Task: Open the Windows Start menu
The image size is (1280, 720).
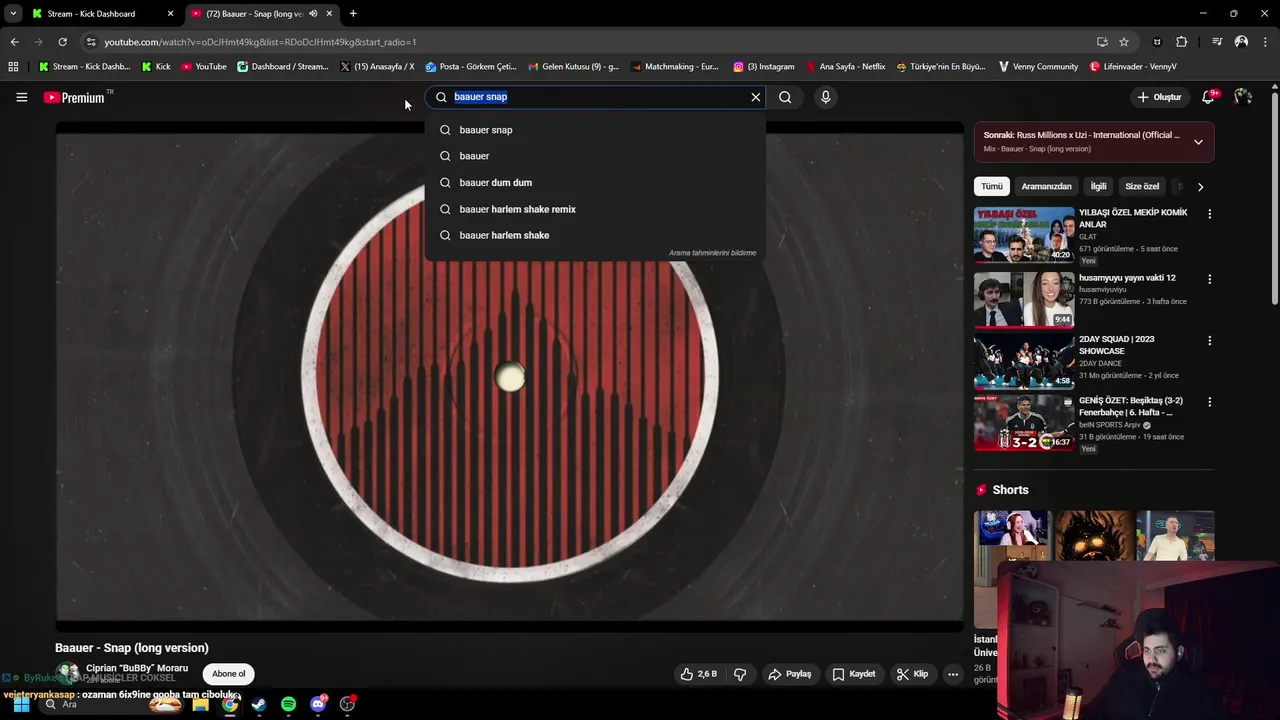Action: coord(20,704)
